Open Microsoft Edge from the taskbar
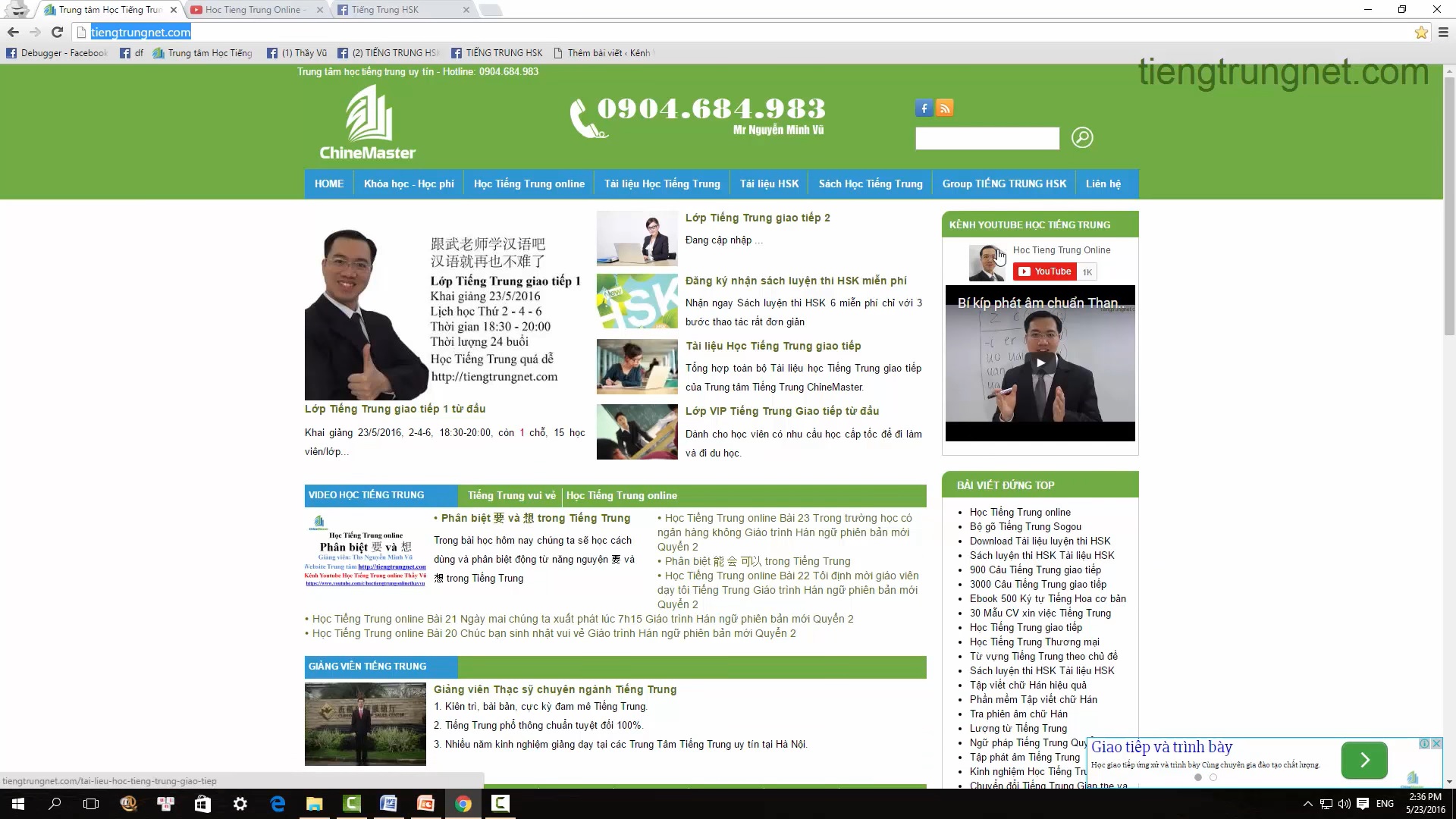 click(278, 804)
